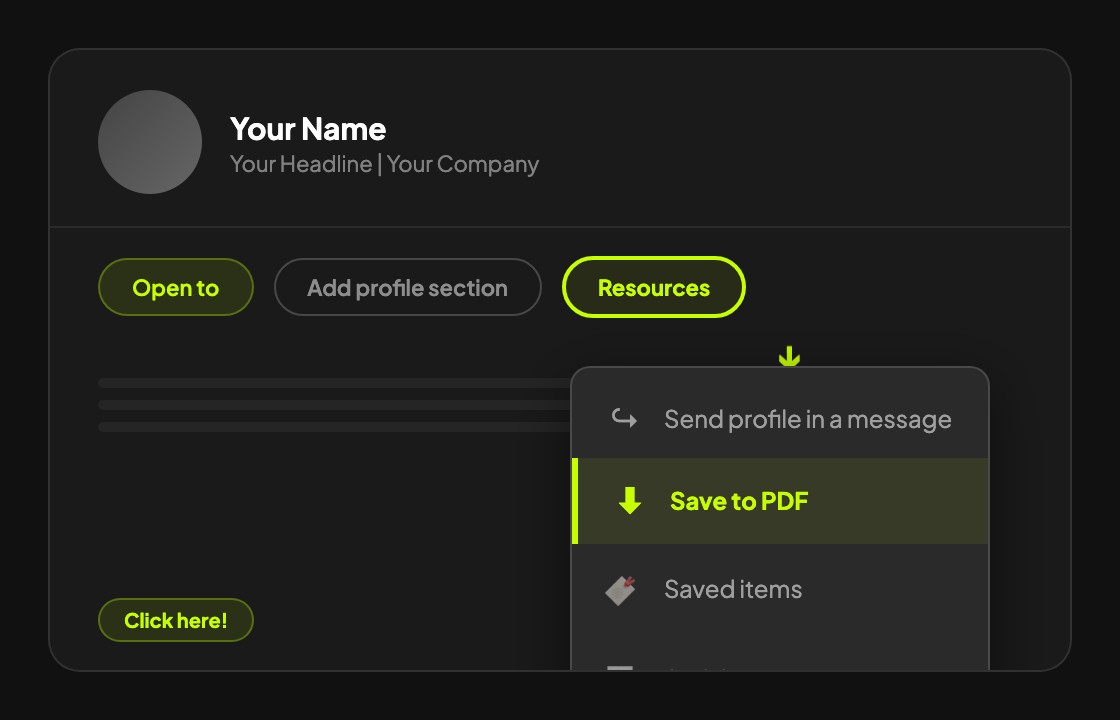Screen dimensions: 1120x720
Task: Open the Your Name profile link
Action: [308, 129]
